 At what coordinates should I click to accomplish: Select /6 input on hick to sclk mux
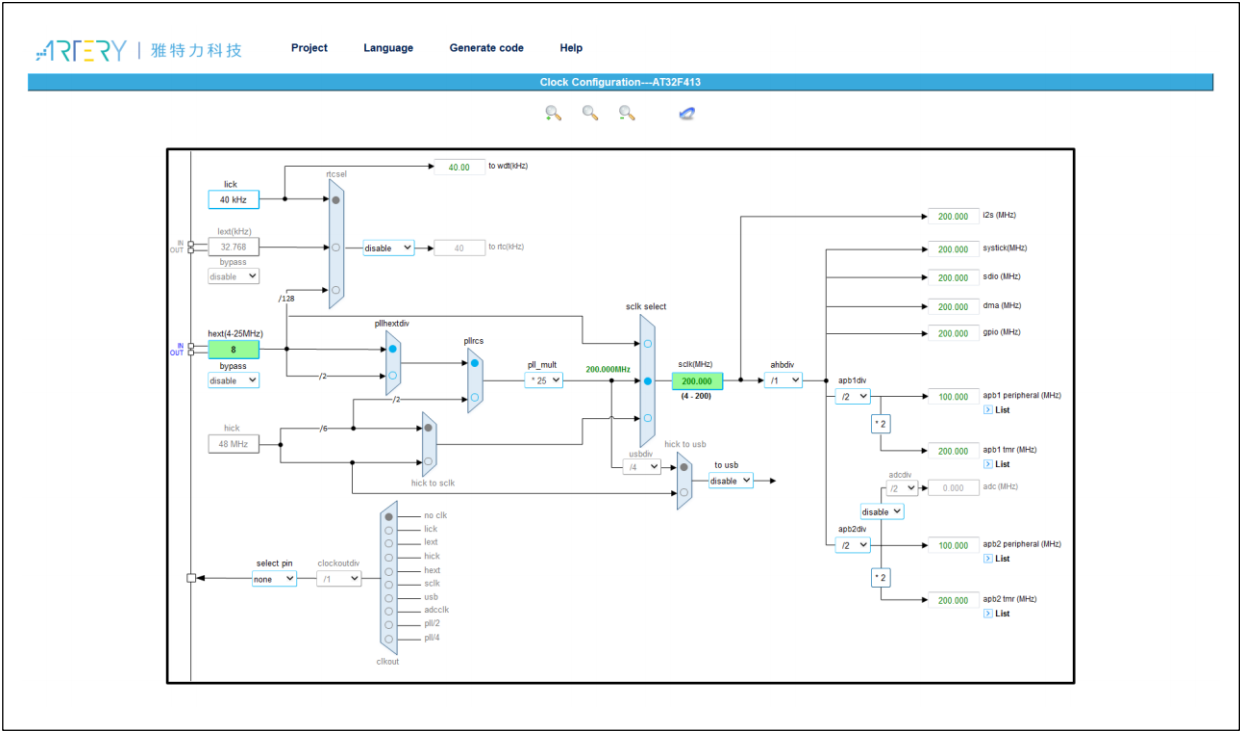428,428
